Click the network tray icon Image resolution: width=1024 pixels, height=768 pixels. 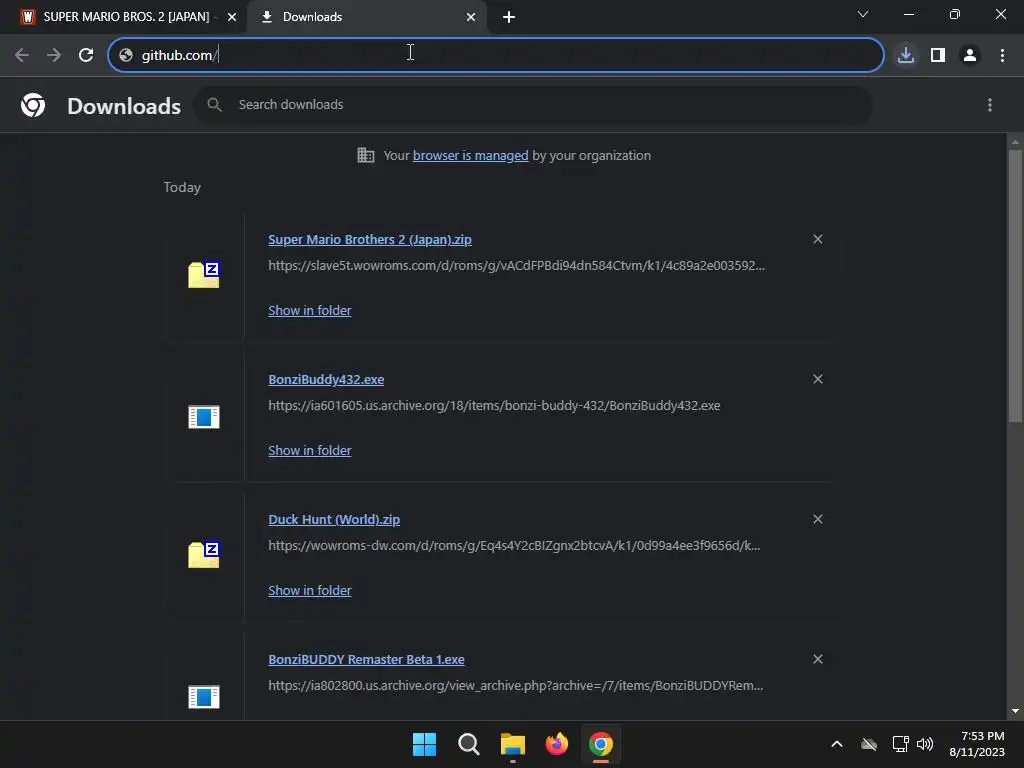tap(901, 744)
